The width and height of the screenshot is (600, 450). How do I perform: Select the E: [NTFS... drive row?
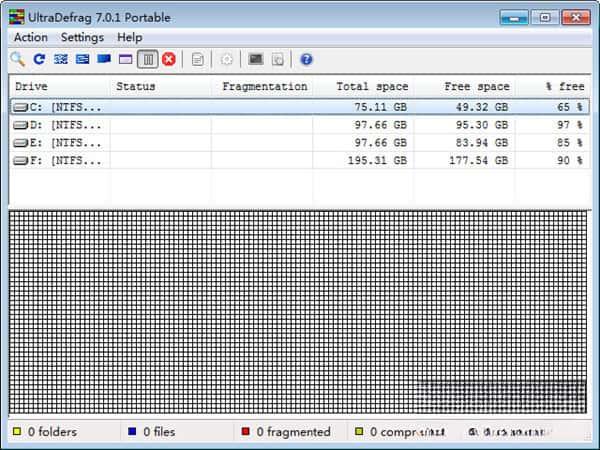tap(300, 143)
